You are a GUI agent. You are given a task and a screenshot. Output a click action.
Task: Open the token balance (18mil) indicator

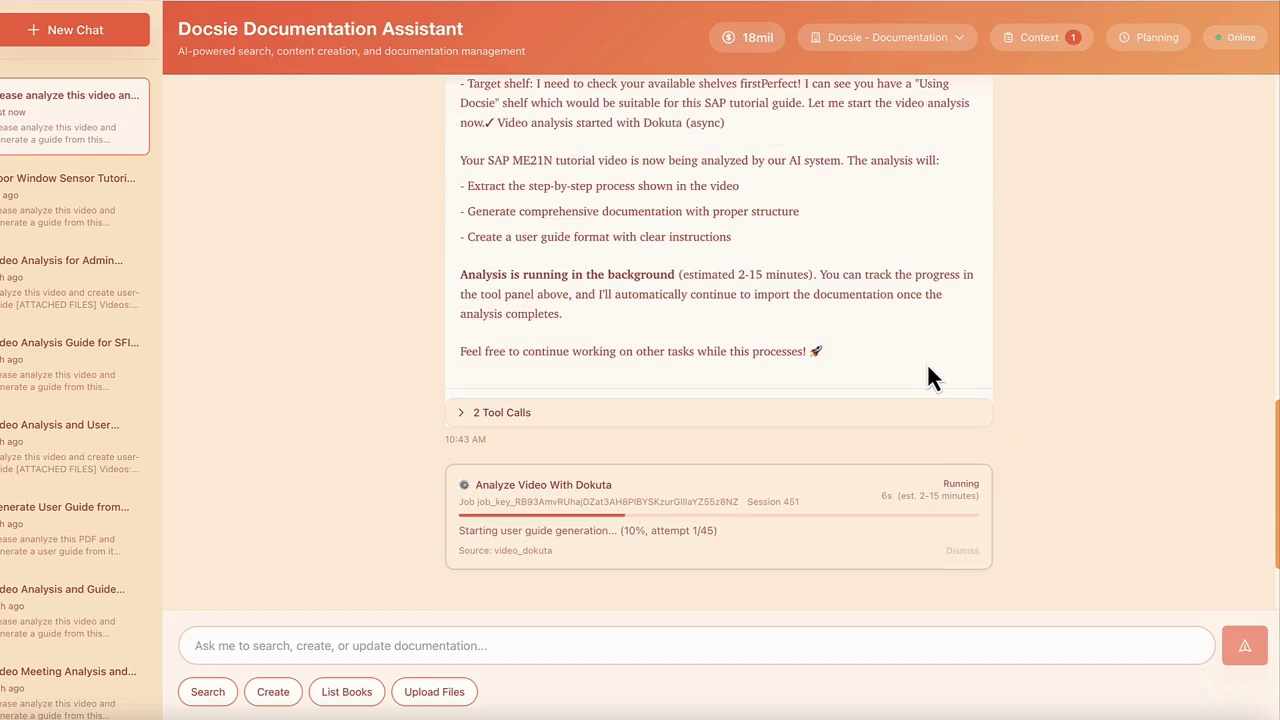tap(747, 37)
